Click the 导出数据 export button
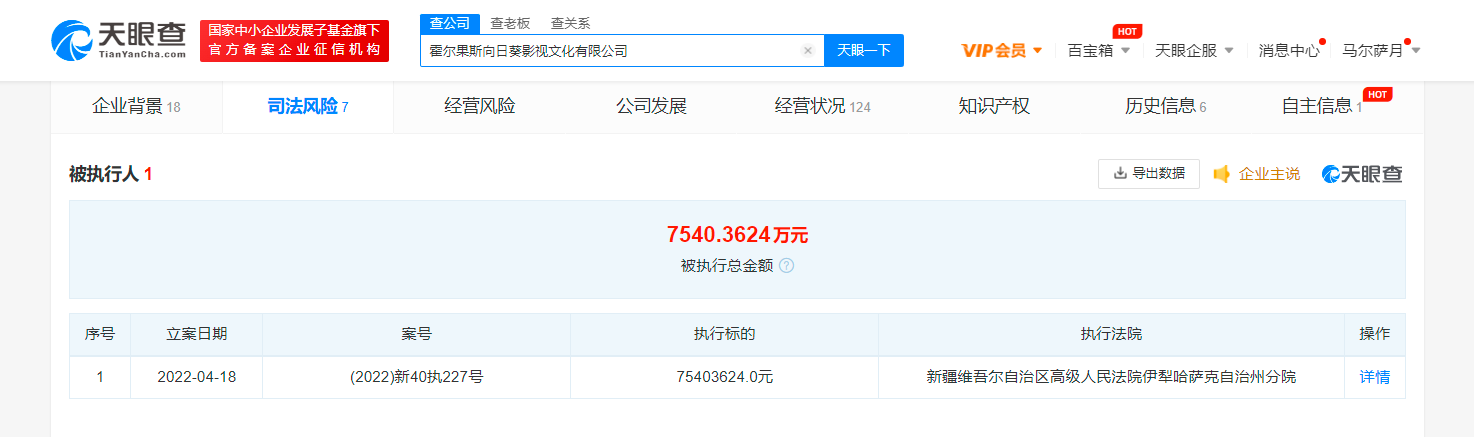Viewport: 1474px width, 437px height. coord(1148,174)
